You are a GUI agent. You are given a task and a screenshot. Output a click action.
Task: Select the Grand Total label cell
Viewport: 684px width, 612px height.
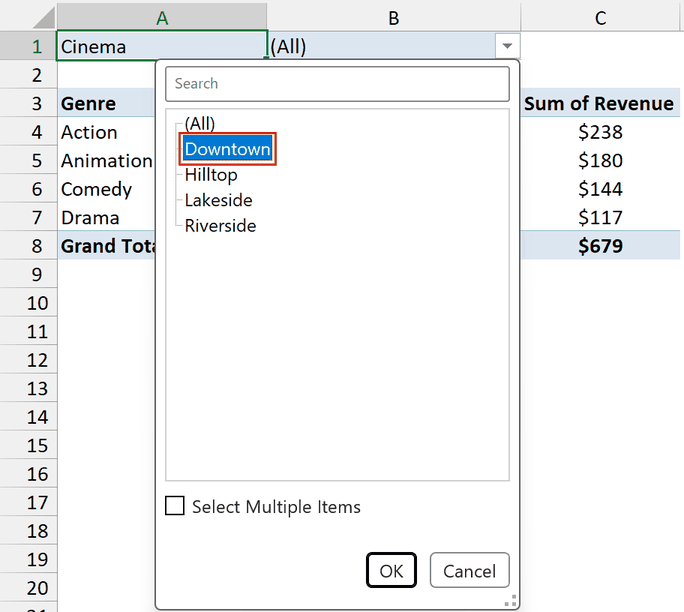pos(106,246)
